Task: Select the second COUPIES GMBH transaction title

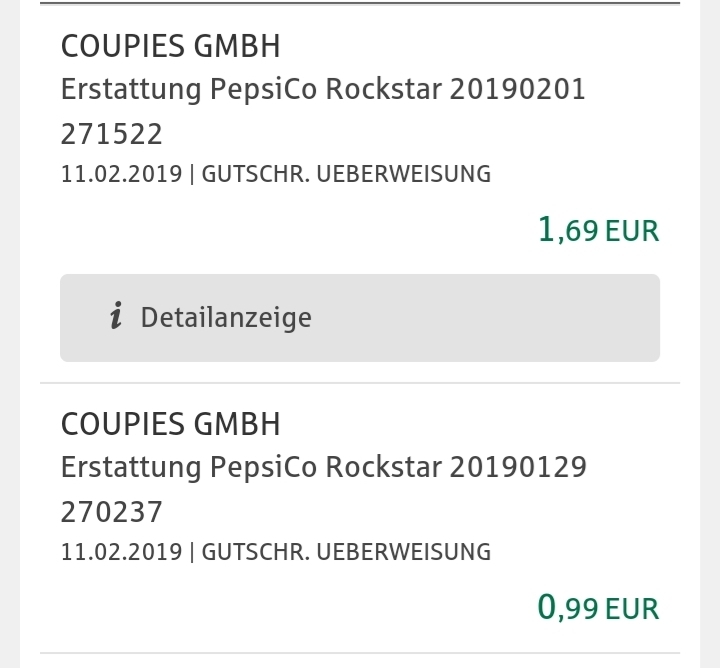Action: pos(170,424)
